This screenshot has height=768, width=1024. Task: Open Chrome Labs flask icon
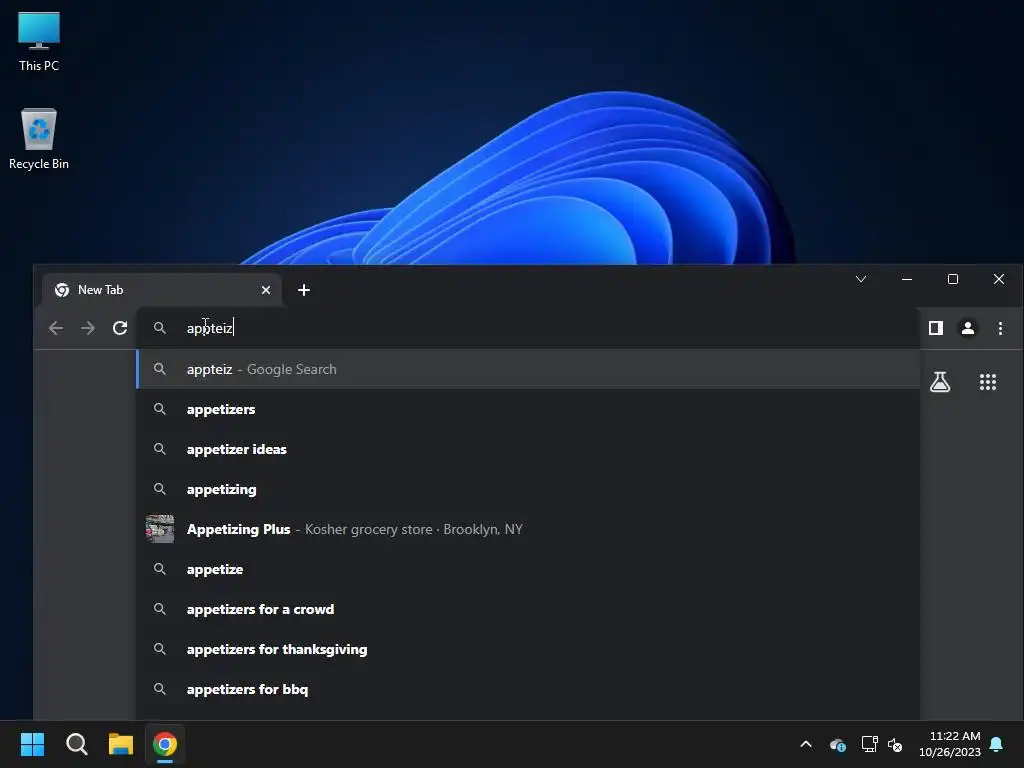940,381
